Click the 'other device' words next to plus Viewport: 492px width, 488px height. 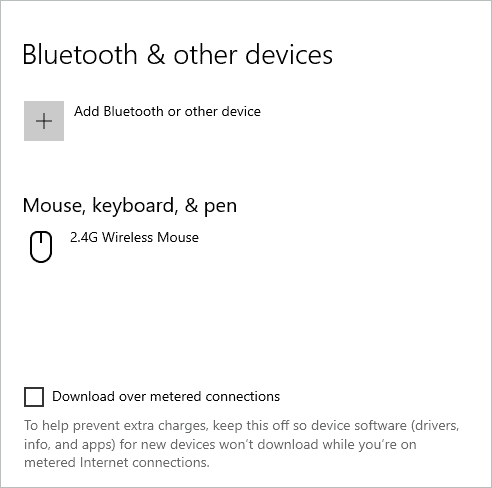point(223,111)
